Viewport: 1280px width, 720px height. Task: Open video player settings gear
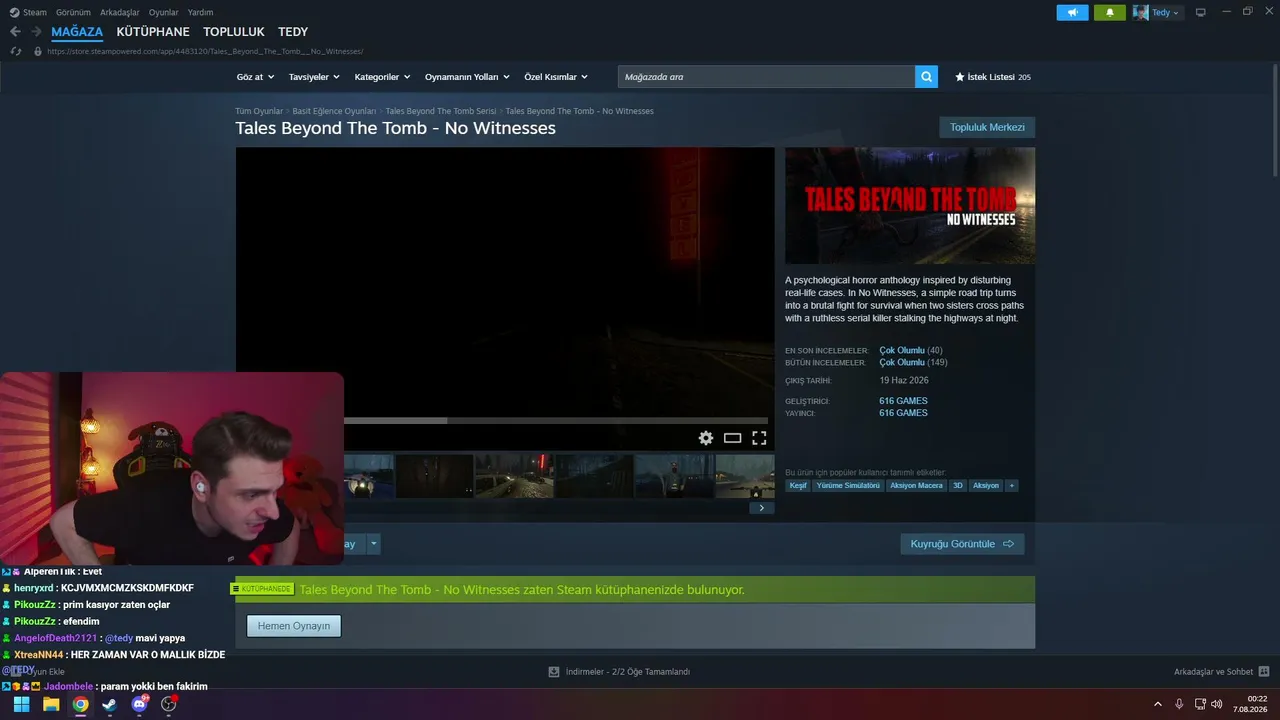tap(706, 438)
